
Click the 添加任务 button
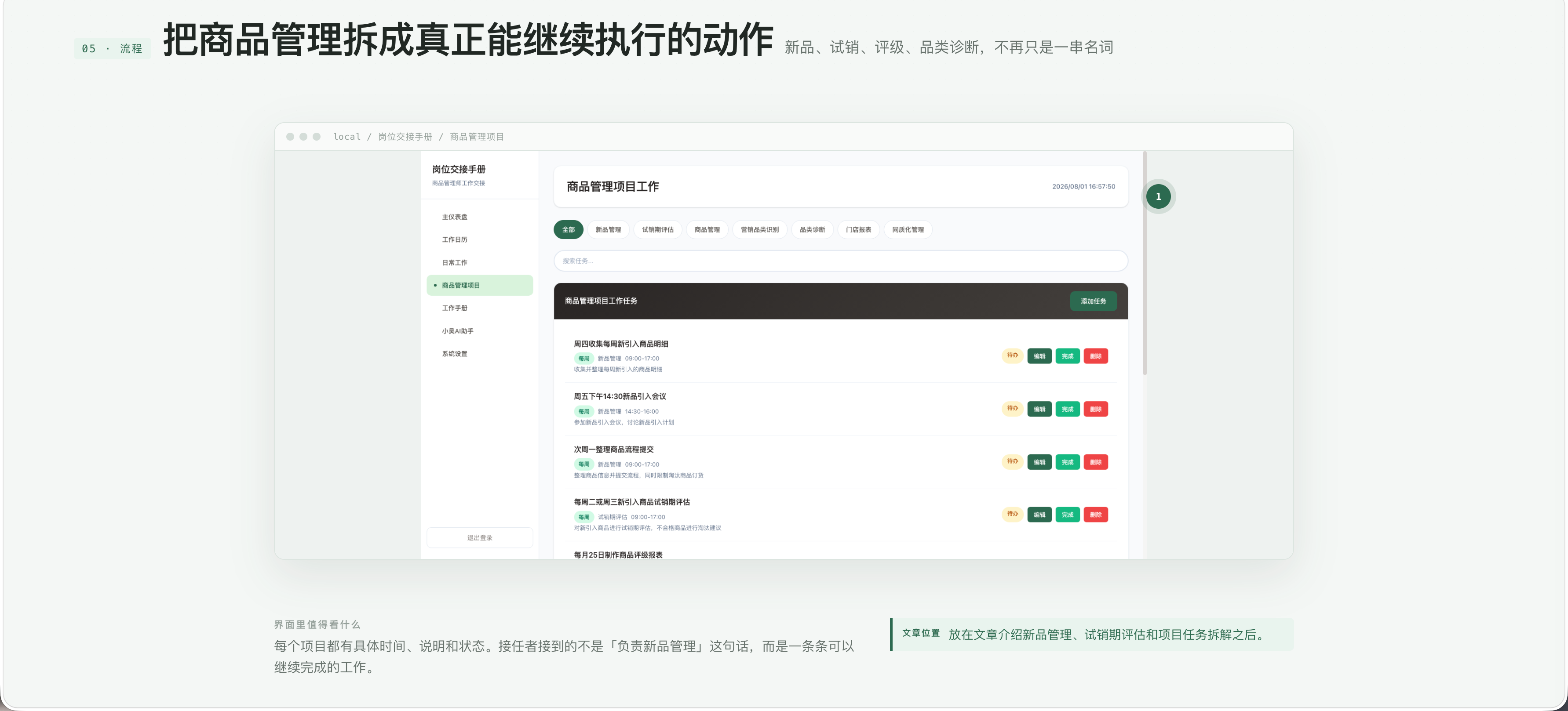pos(1093,301)
